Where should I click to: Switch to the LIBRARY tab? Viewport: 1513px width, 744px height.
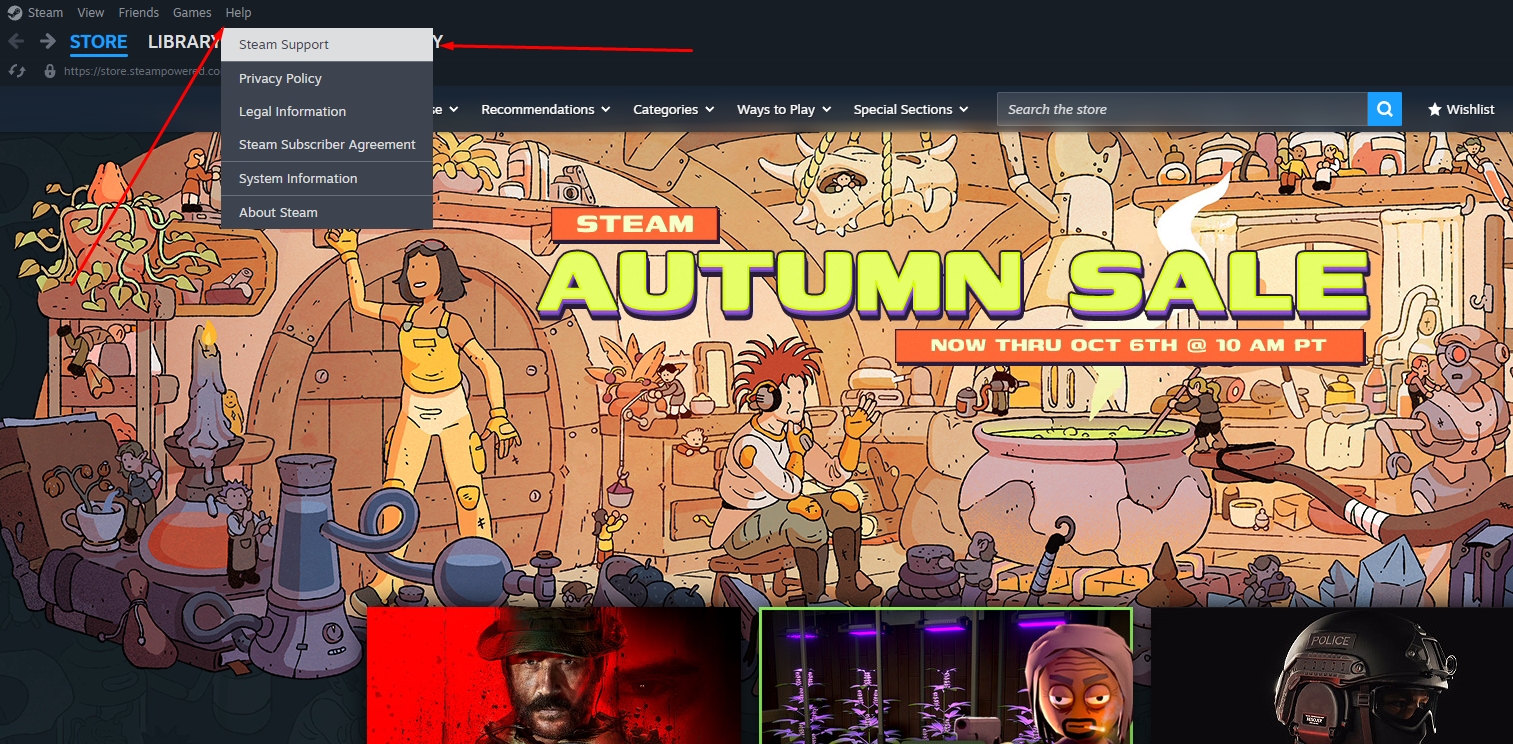click(x=185, y=42)
